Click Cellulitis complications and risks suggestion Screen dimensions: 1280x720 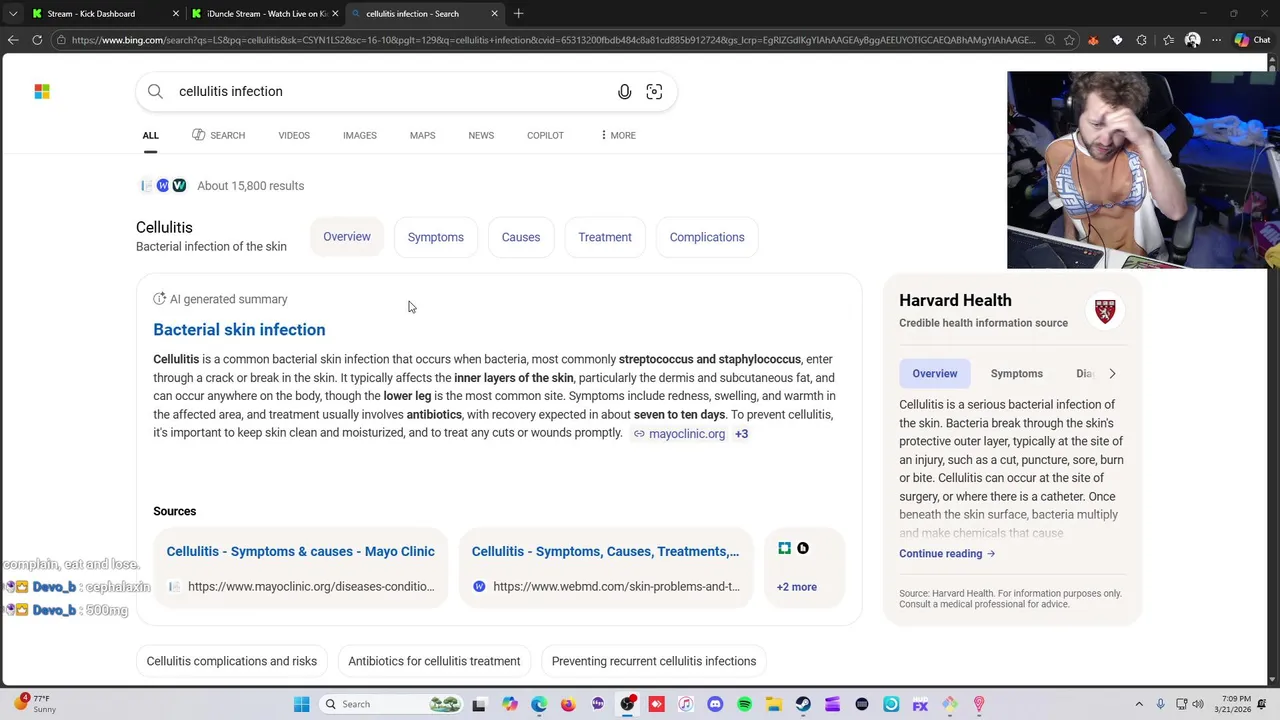click(x=232, y=661)
